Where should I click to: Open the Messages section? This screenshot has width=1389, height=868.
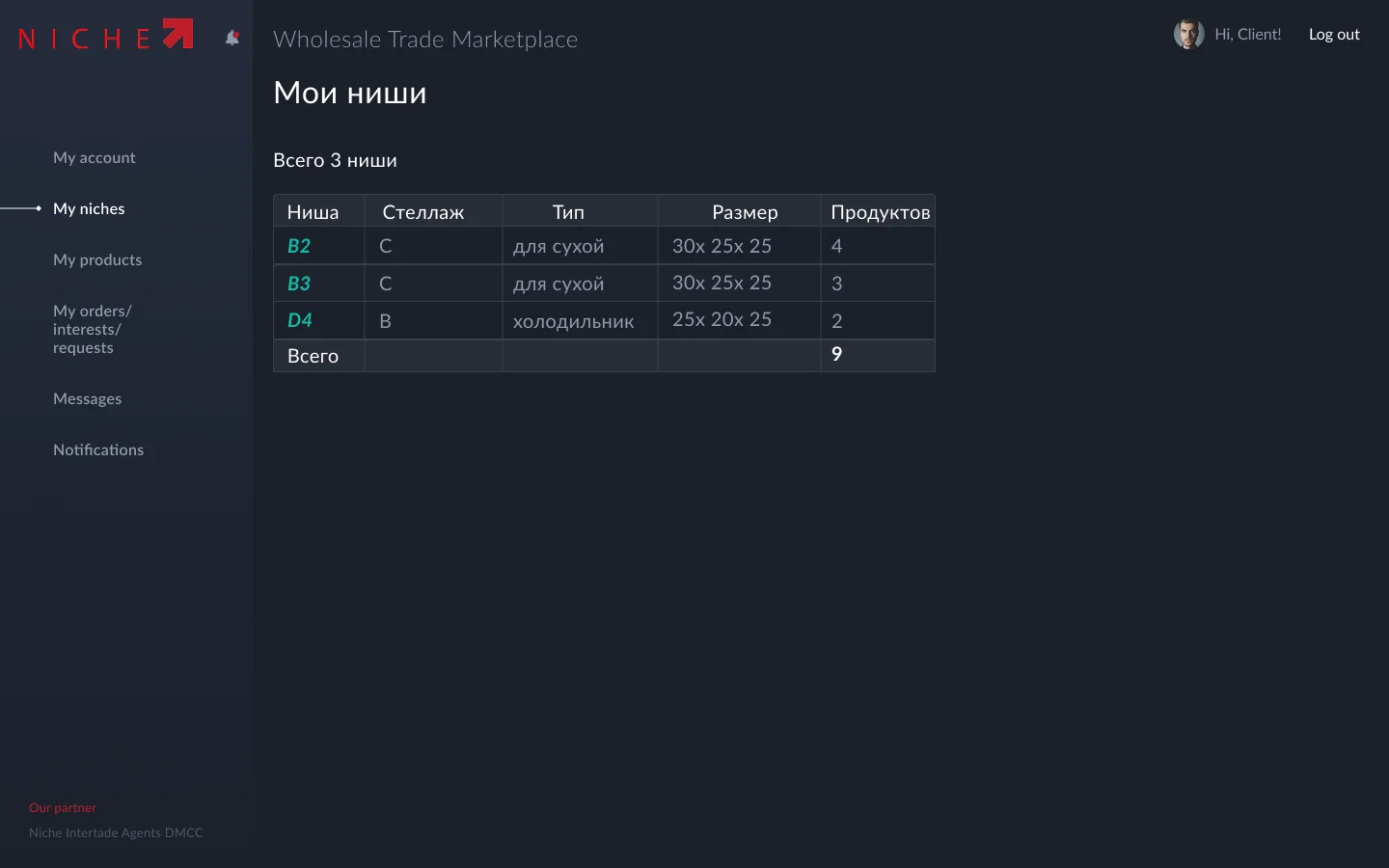(x=87, y=398)
